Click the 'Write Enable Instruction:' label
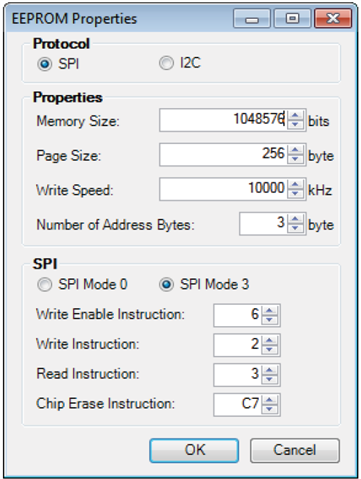Viewport: 361px width, 479px height. (x=110, y=314)
